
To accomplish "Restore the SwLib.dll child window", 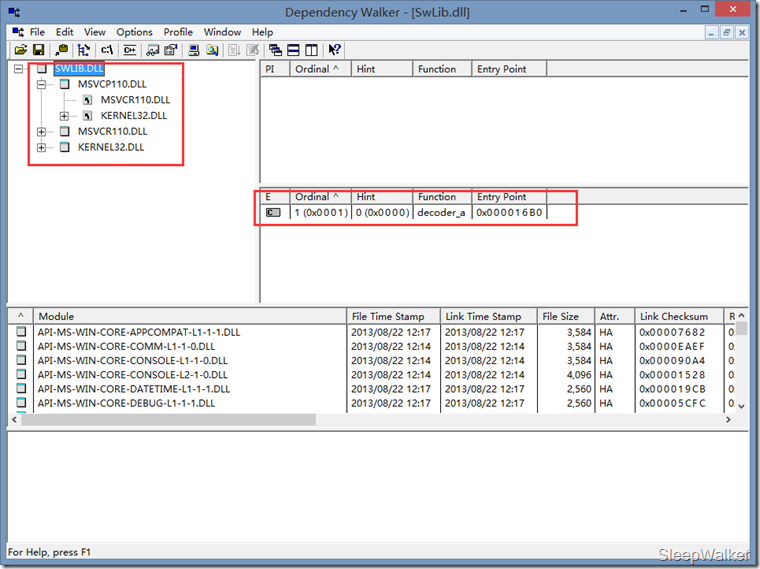I will pyautogui.click(x=727, y=32).
